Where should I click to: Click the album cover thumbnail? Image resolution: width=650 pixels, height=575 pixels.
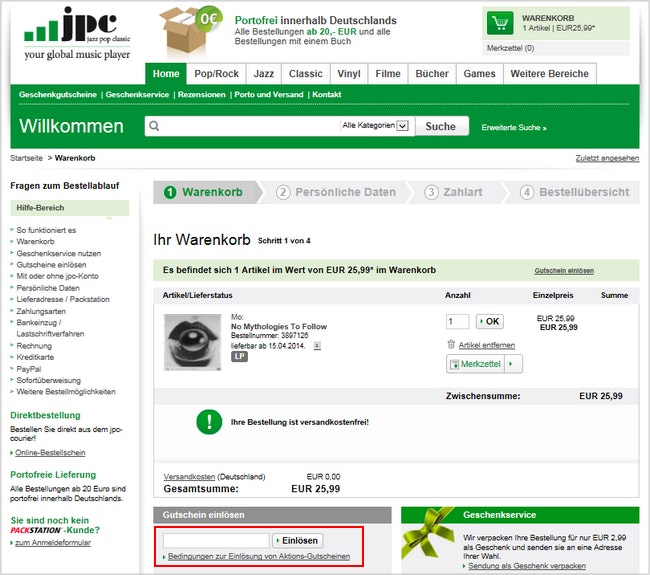pyautogui.click(x=192, y=342)
